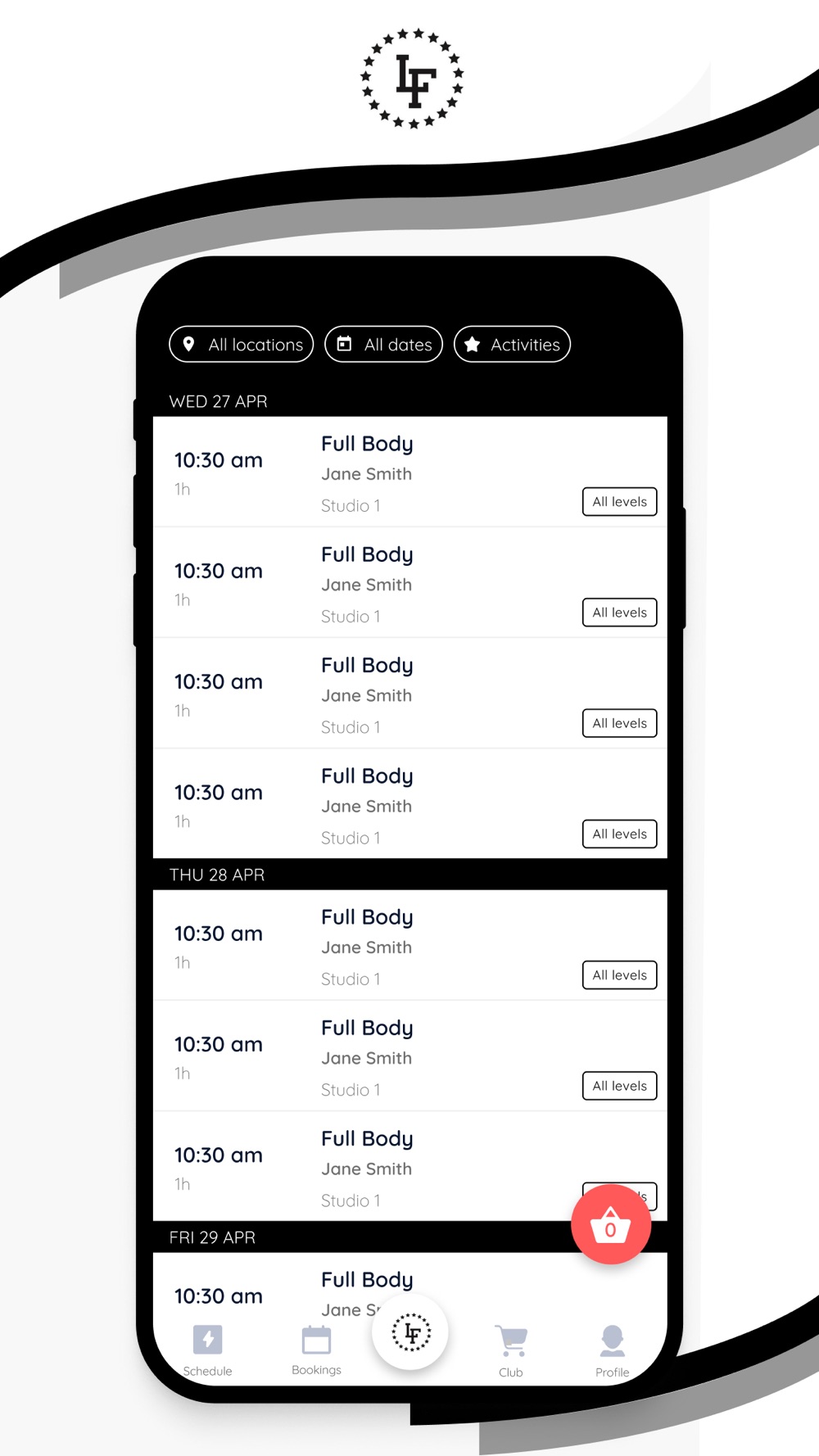
Task: Click the LF logo at the top
Action: 412,79
